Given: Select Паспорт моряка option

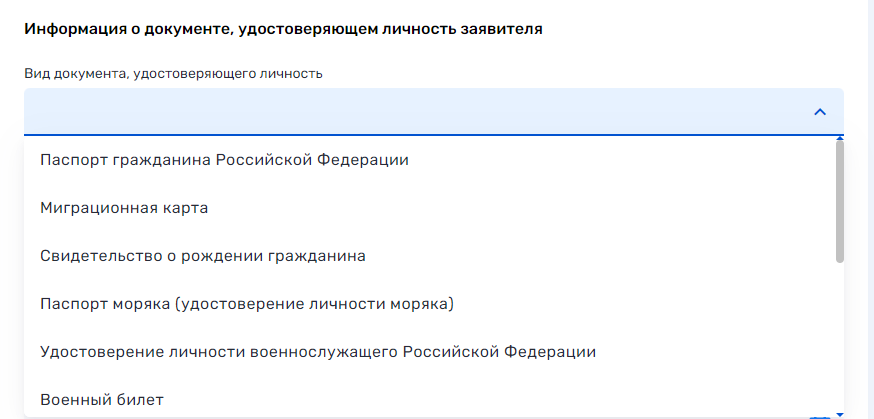Looking at the screenshot, I should 247,304.
